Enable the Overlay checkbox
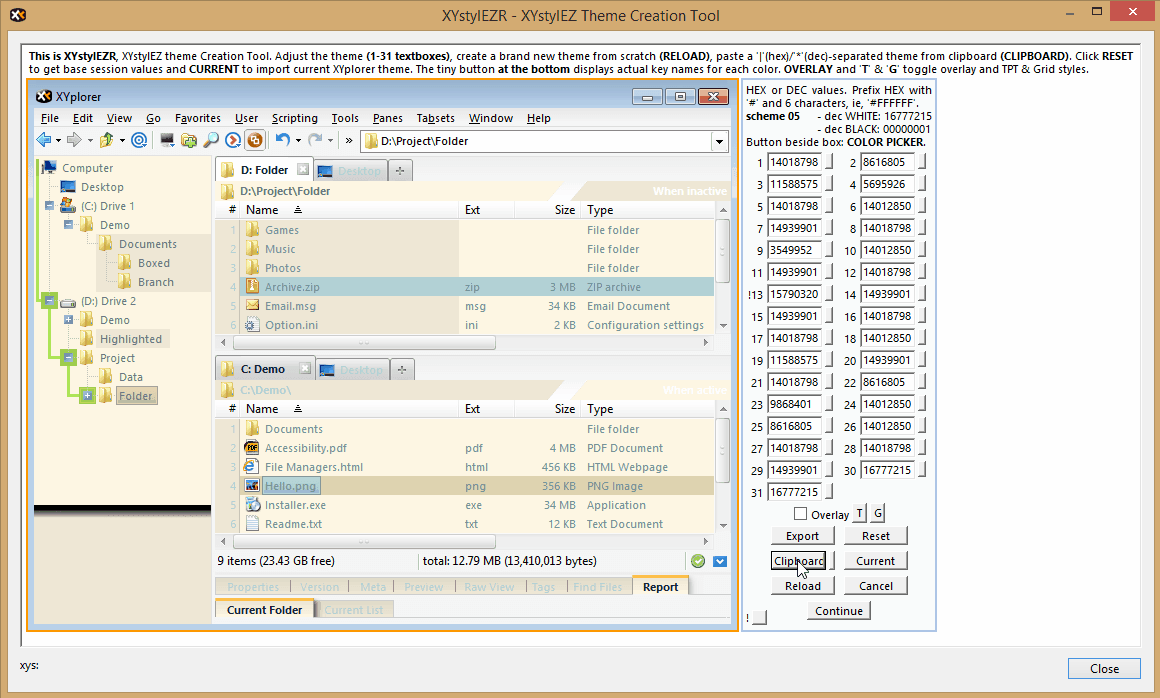This screenshot has height=698, width=1160. (800, 514)
